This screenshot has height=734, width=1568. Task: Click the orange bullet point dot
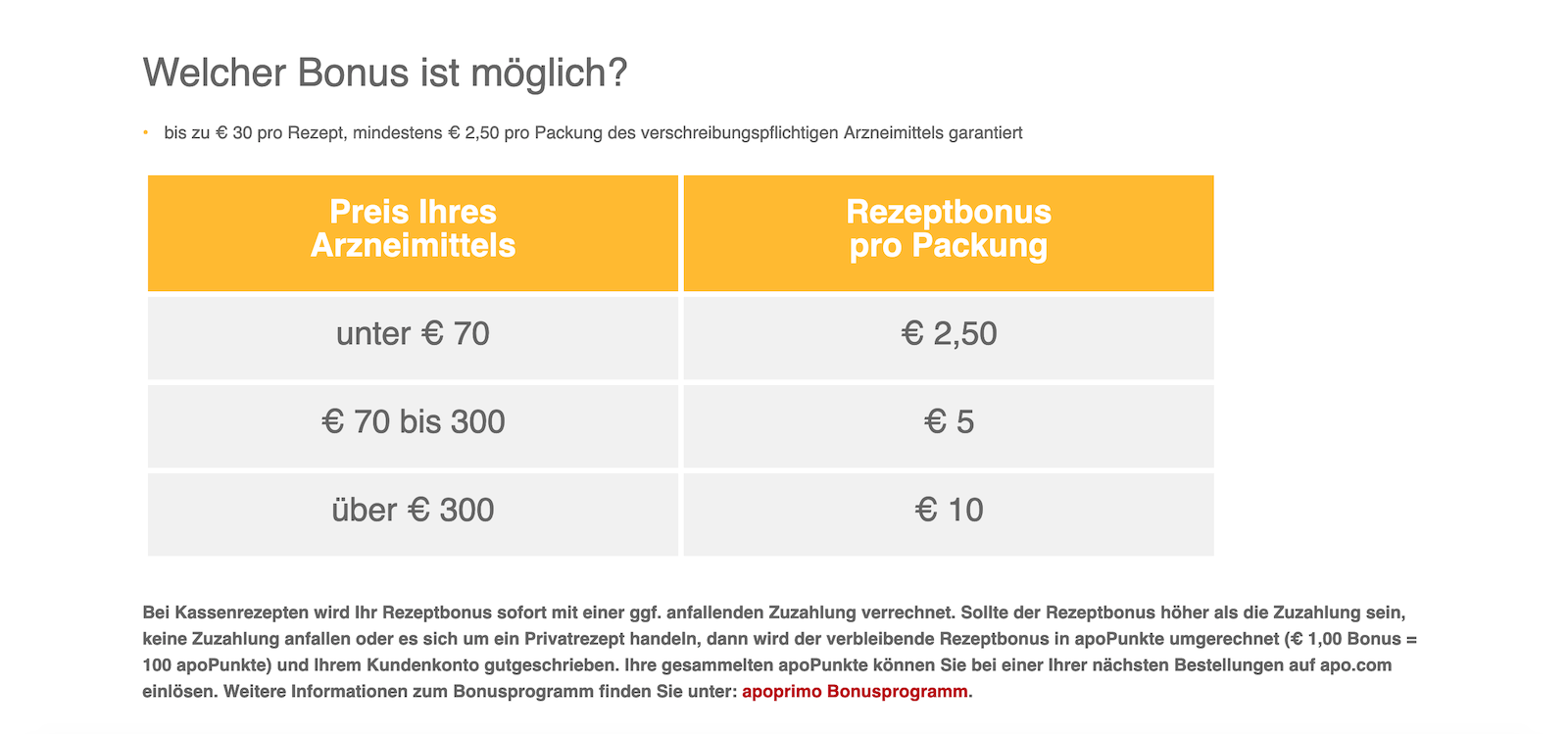pos(145,132)
